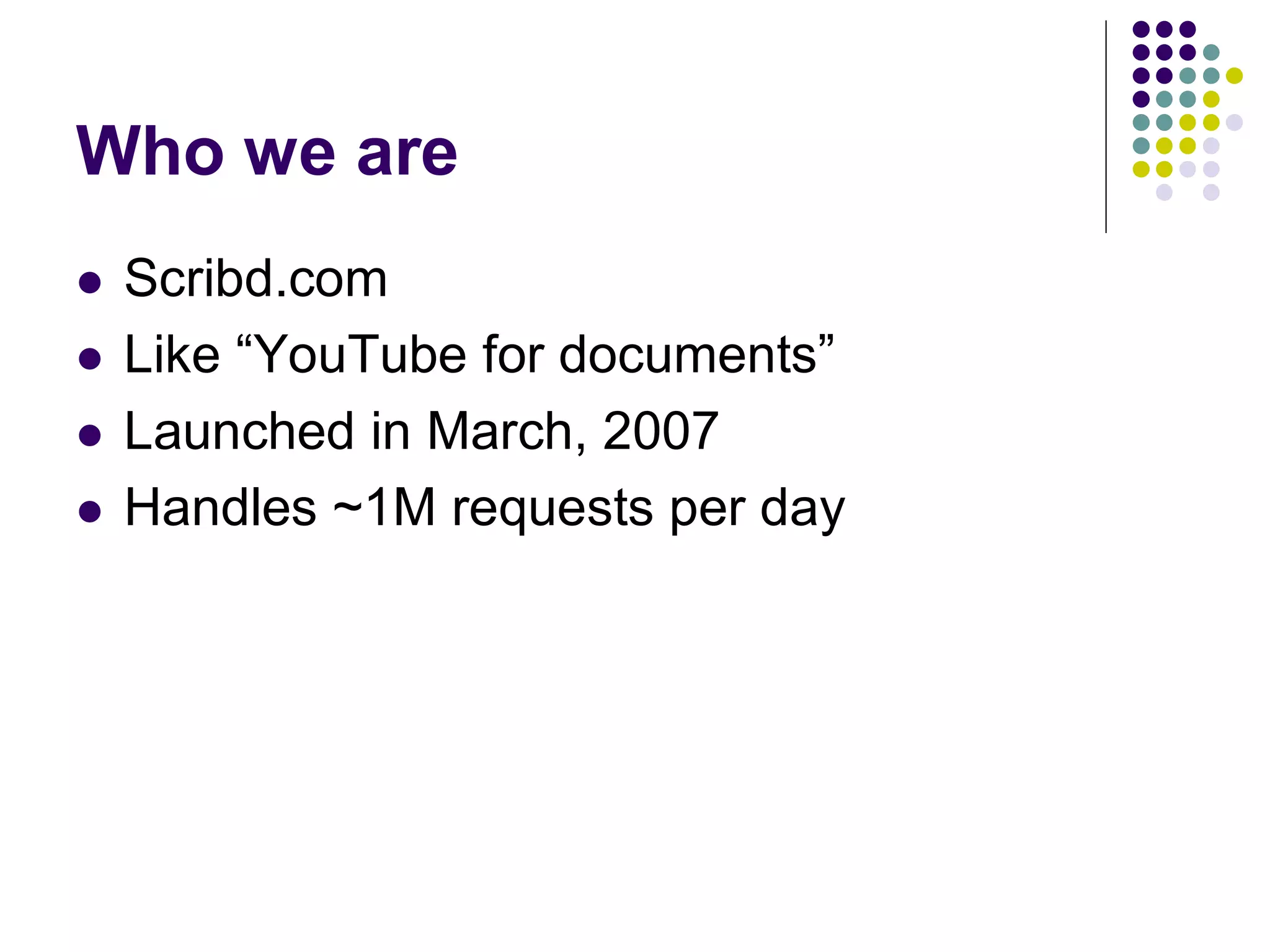This screenshot has height=952, width=1270.
Task: Click the word "Launched" in the third bullet
Action: click(x=239, y=431)
